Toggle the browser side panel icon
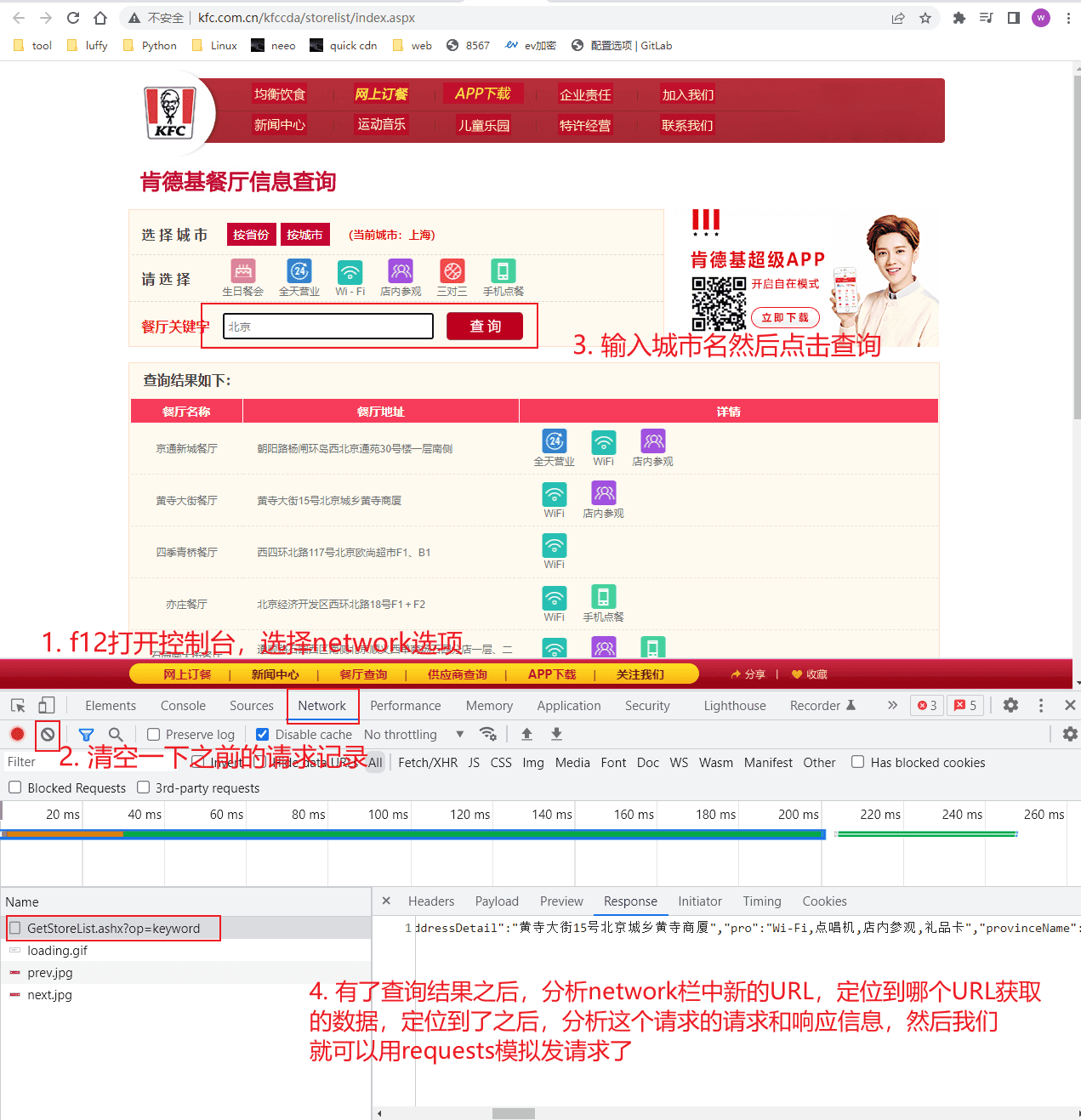The height and width of the screenshot is (1120, 1081). pyautogui.click(x=1014, y=18)
